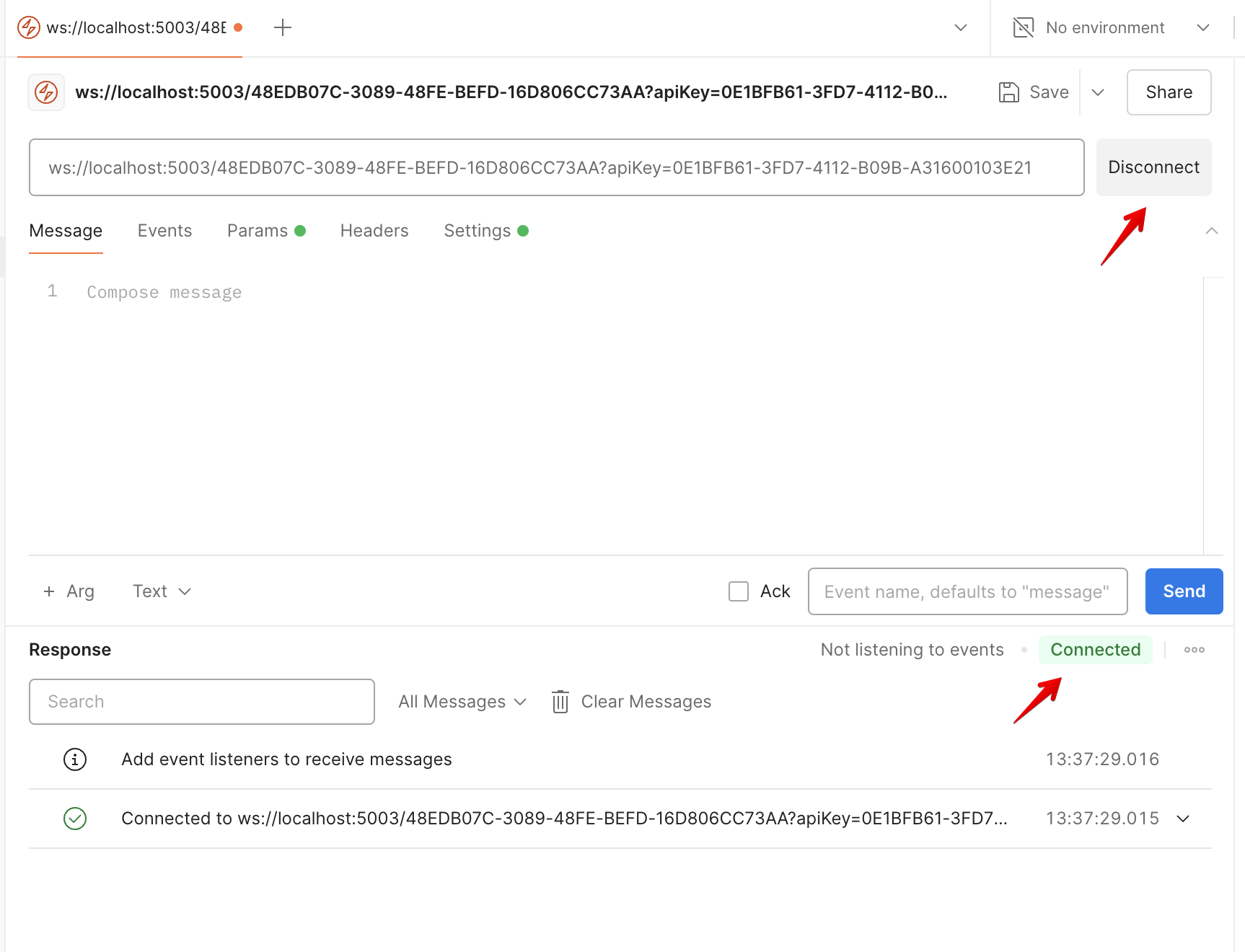Click the Connected status badge

1095,650
